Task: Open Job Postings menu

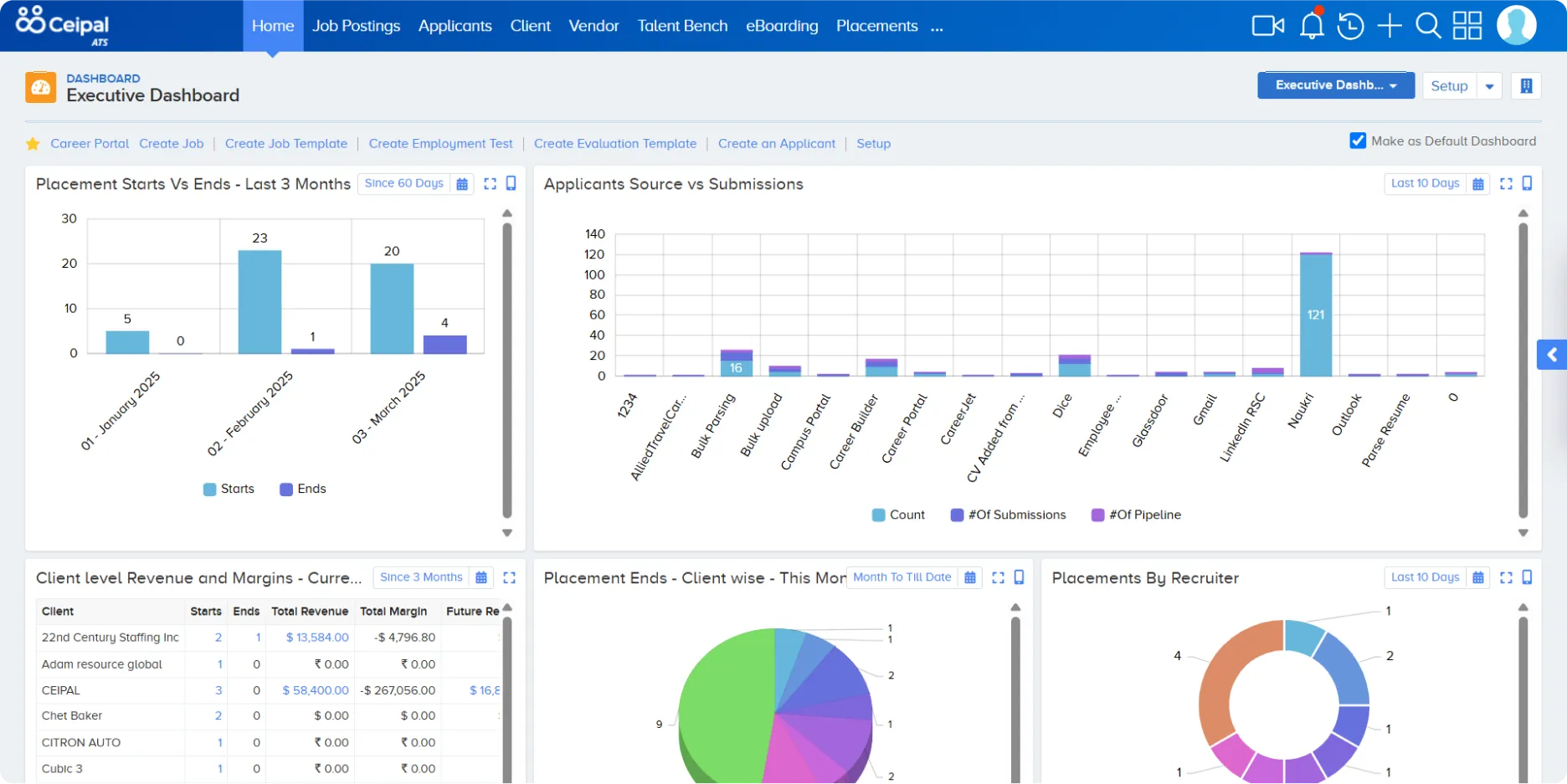Action: point(357,26)
